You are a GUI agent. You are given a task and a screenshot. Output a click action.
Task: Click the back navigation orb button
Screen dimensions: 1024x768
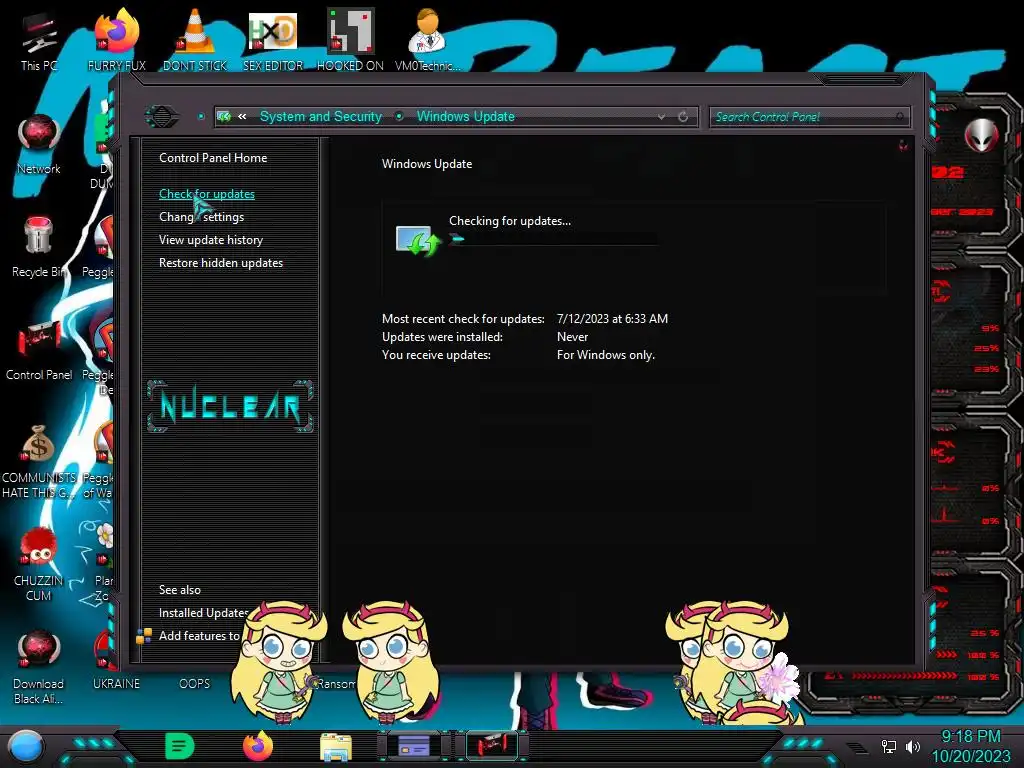pos(161,117)
